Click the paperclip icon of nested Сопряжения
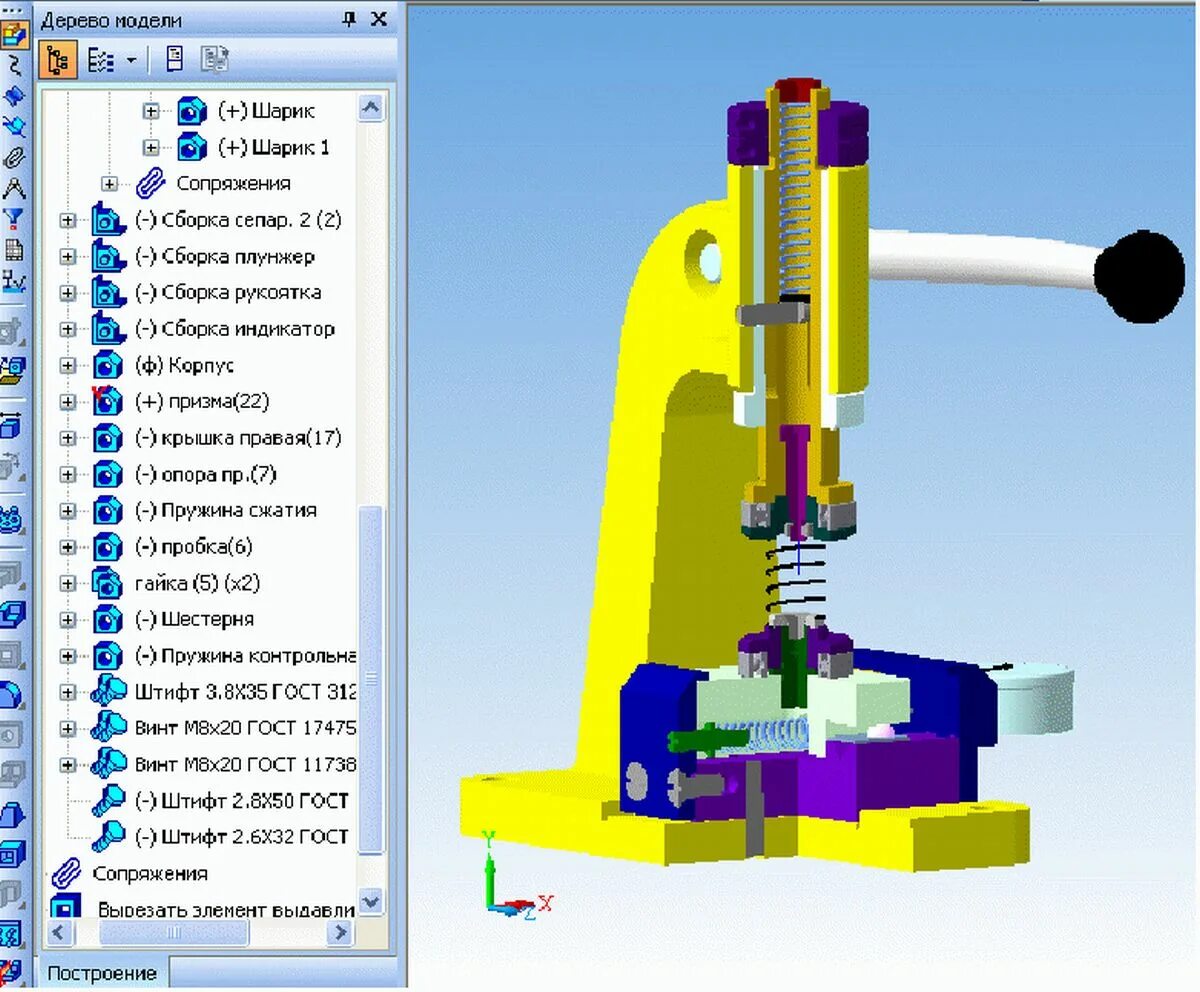 click(x=149, y=183)
